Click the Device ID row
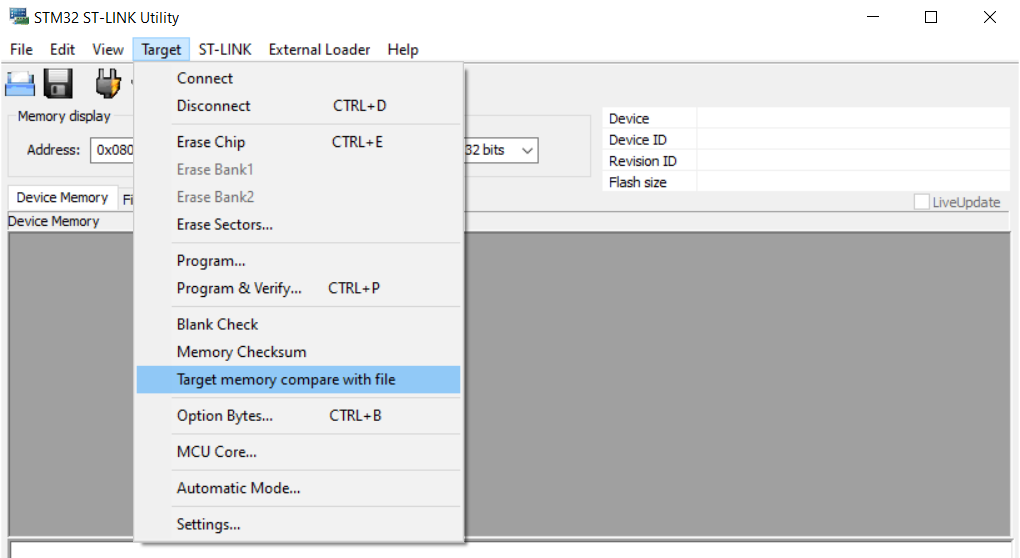1020x558 pixels. click(x=806, y=140)
